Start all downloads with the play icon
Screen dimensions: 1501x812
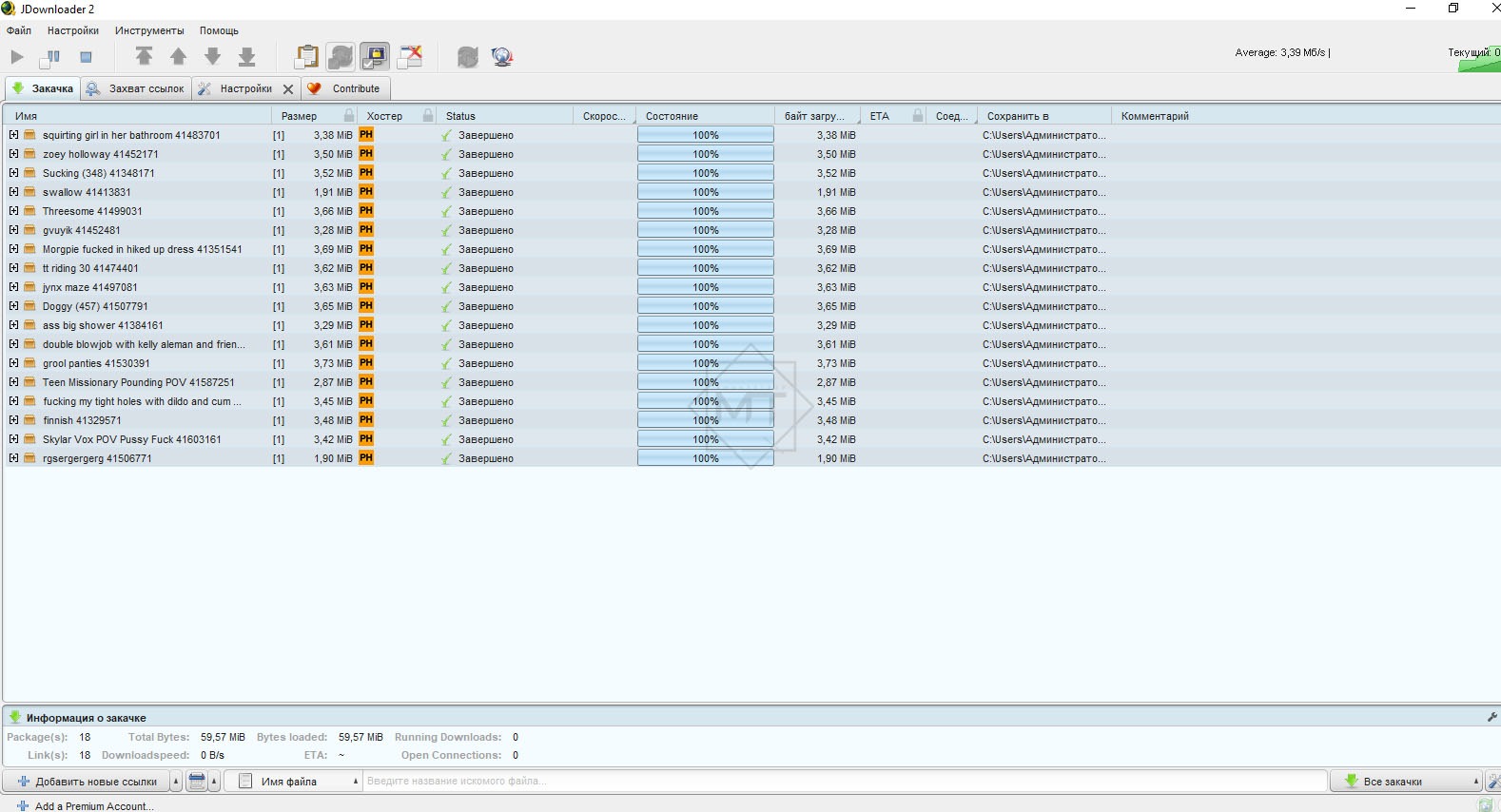click(17, 57)
